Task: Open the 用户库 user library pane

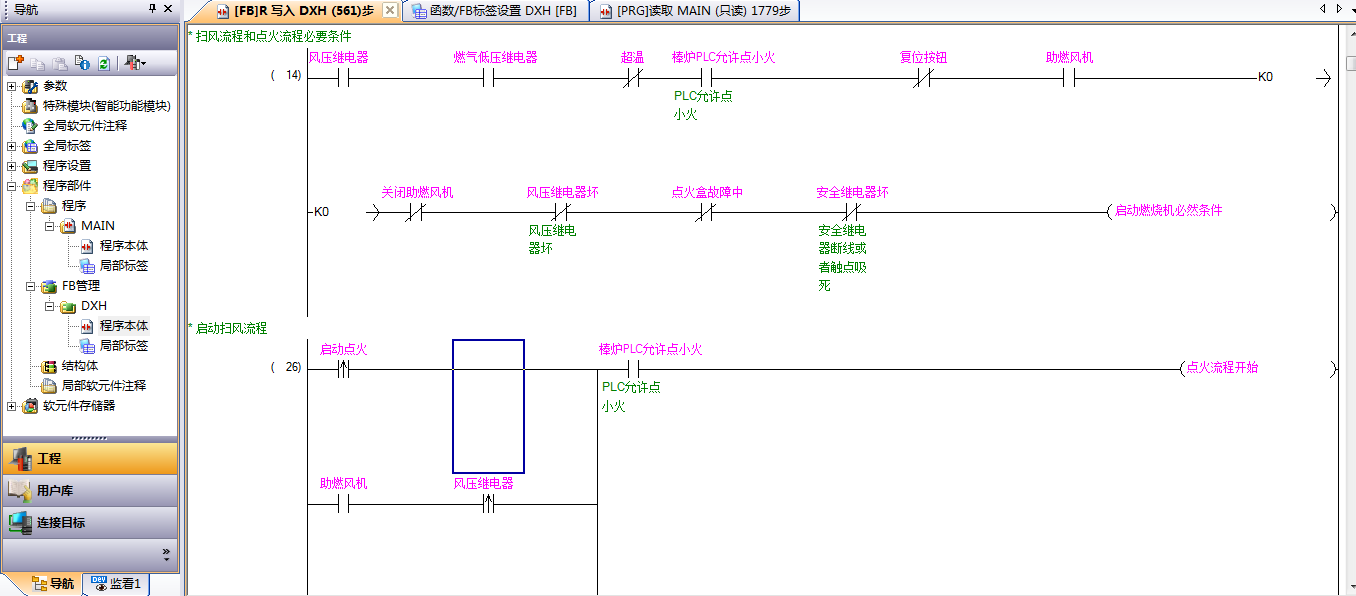Action: 54,491
